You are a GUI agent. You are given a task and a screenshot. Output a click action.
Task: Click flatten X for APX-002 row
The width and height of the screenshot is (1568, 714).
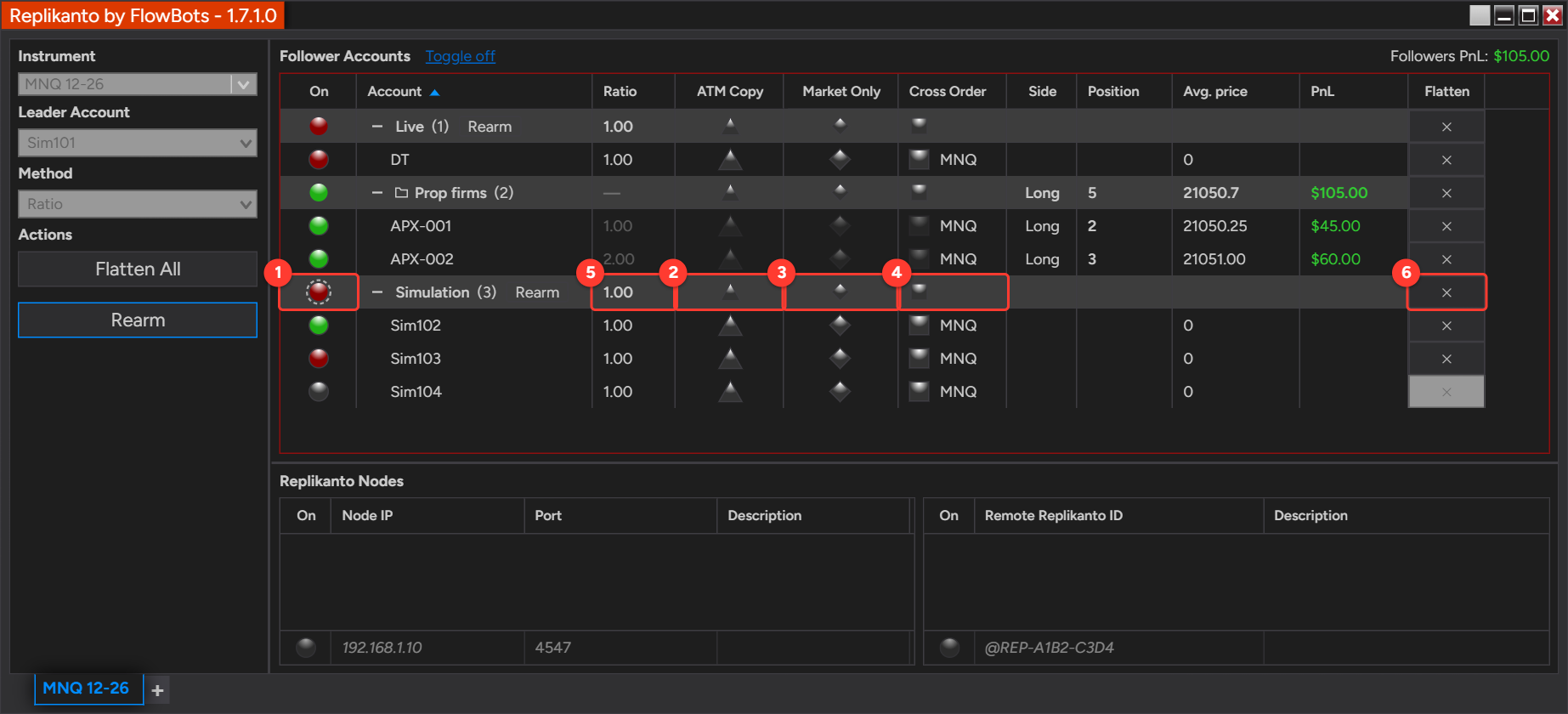pyautogui.click(x=1446, y=259)
